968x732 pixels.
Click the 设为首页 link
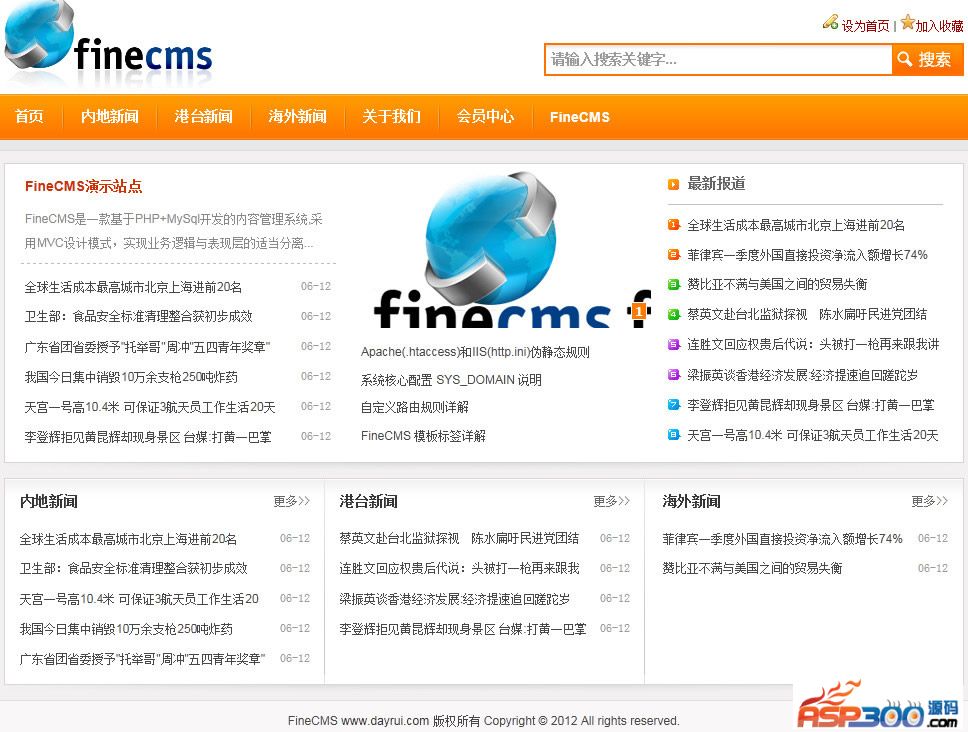coord(866,26)
